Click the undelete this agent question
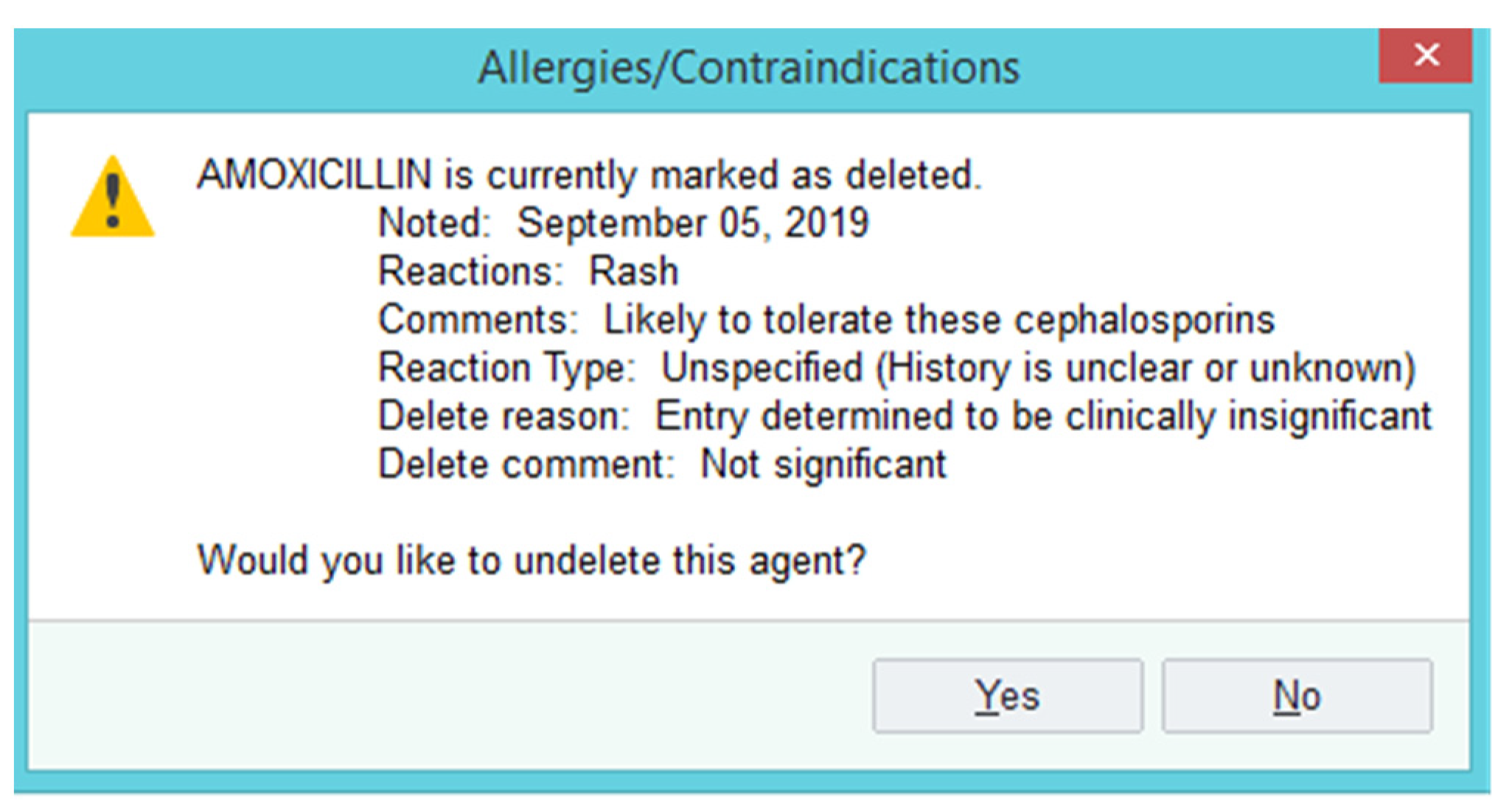The width and height of the screenshot is (1512, 812). (531, 560)
